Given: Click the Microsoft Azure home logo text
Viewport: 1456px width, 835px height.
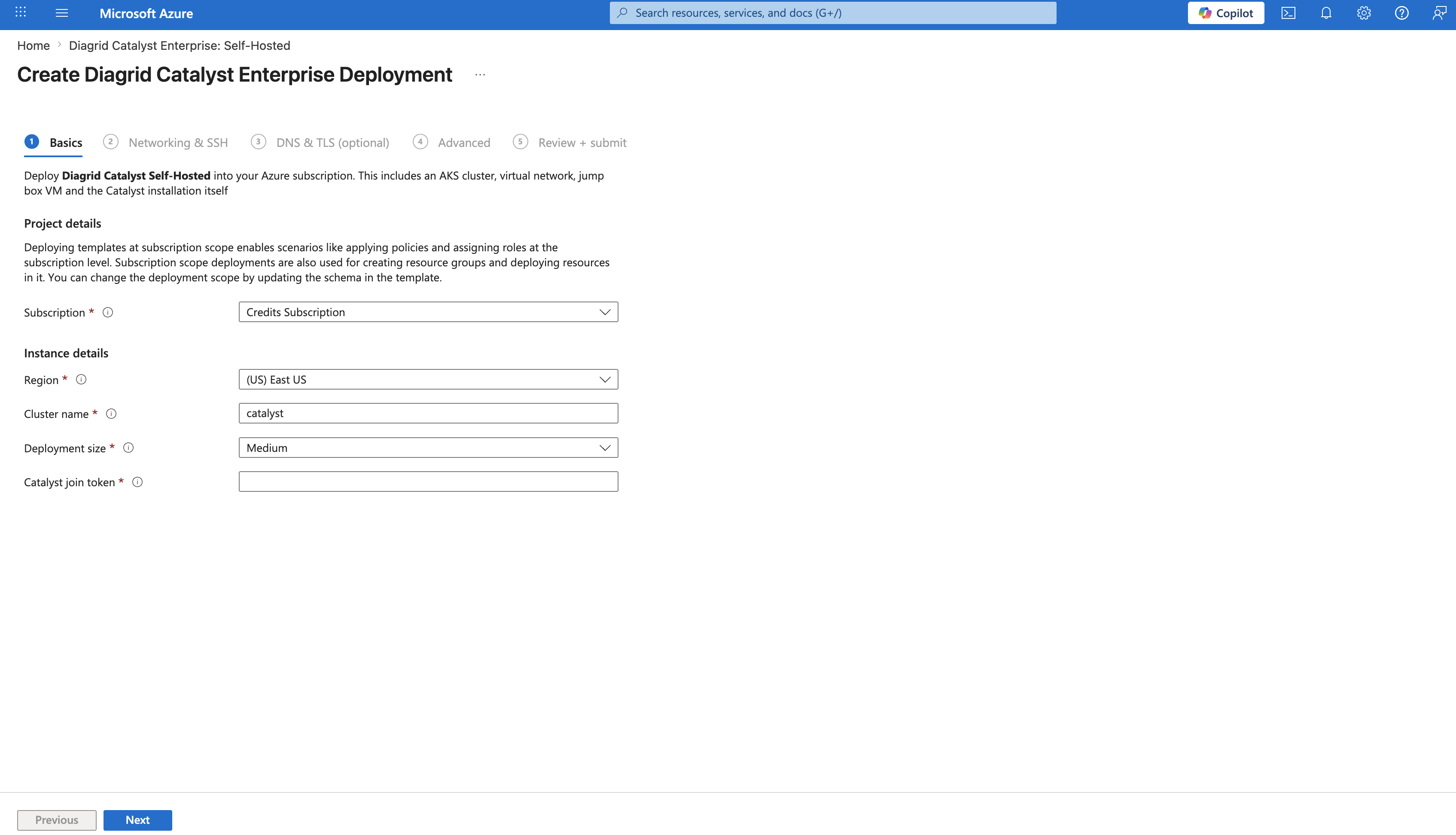Looking at the screenshot, I should (146, 13).
